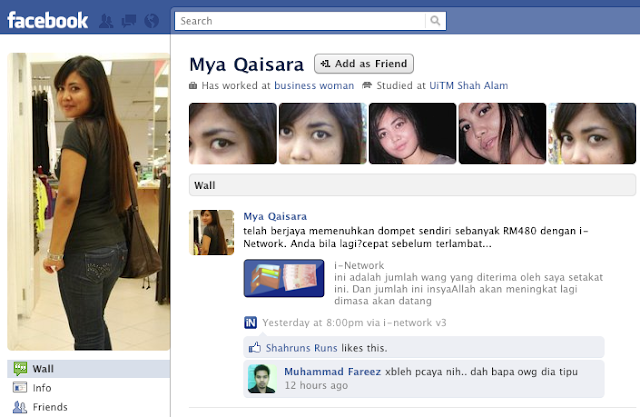Open the notifications globe icon
Screen dimensions: 640x417
coord(151,21)
